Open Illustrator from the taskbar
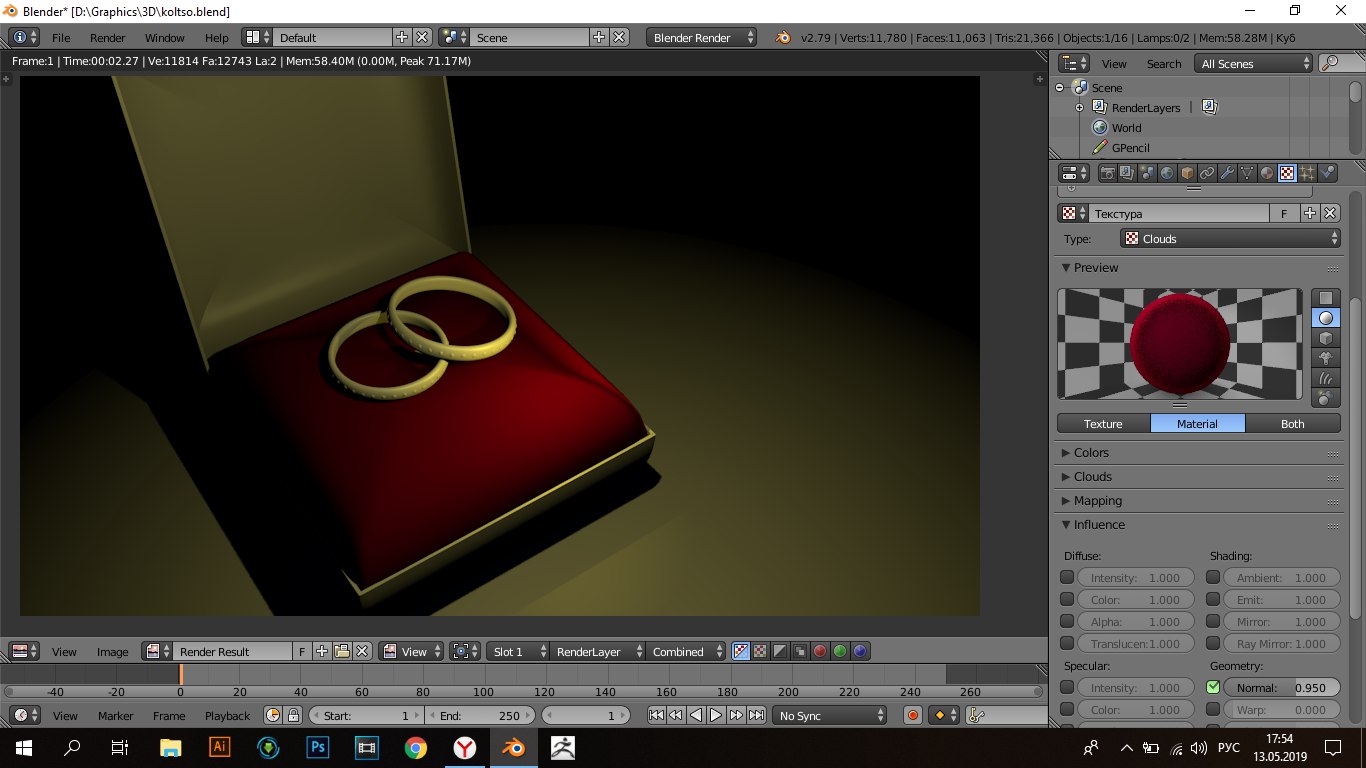The height and width of the screenshot is (768, 1366). click(x=220, y=747)
